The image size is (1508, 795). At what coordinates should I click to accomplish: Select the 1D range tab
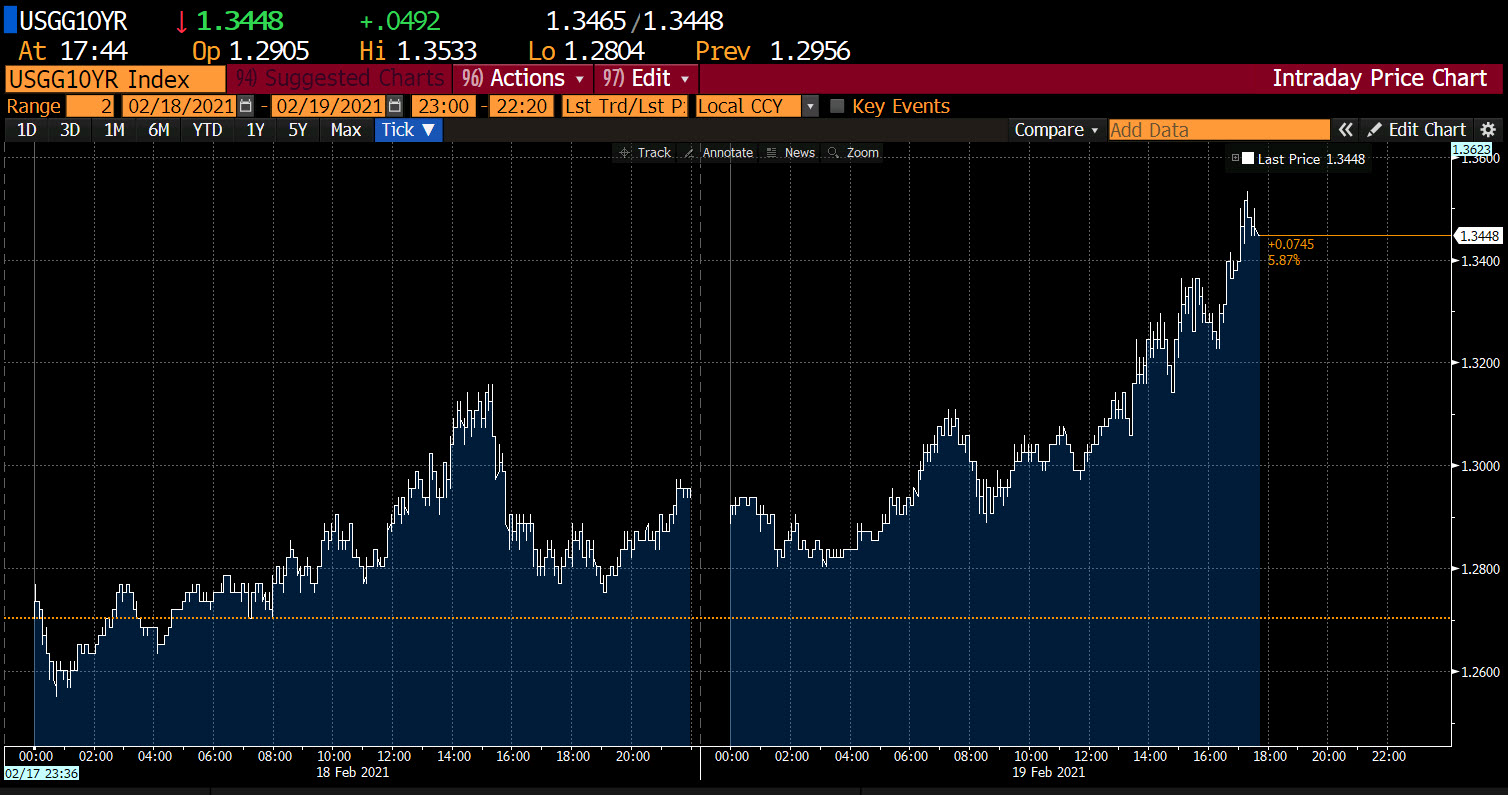[27, 130]
